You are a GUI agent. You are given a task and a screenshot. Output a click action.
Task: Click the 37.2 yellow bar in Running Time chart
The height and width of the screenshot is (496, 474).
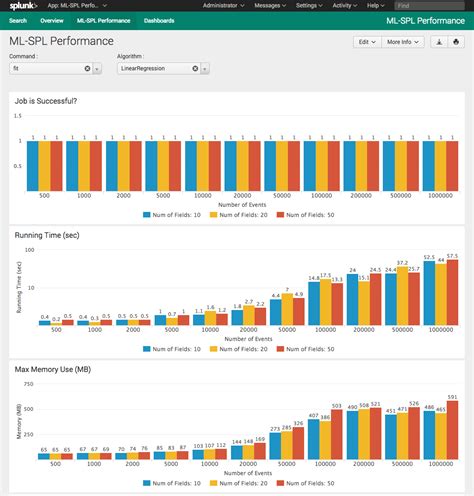pyautogui.click(x=402, y=296)
